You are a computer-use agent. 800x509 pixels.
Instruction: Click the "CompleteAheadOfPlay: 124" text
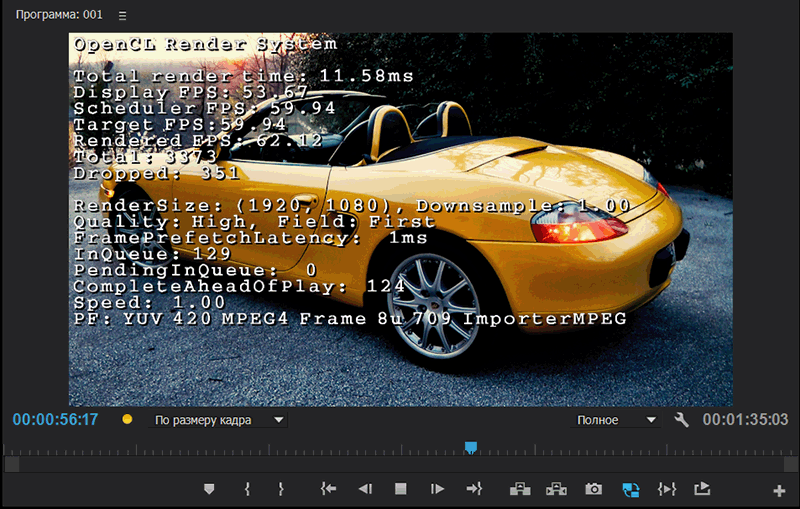point(239,286)
